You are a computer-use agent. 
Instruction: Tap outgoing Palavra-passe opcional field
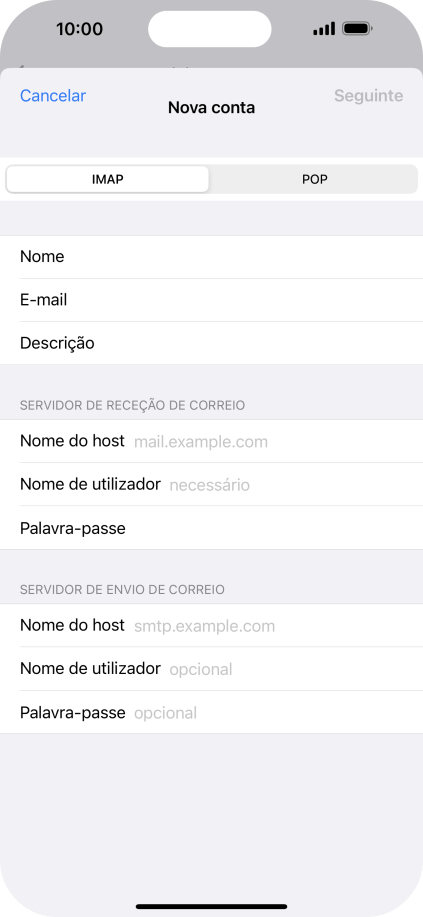(x=211, y=712)
